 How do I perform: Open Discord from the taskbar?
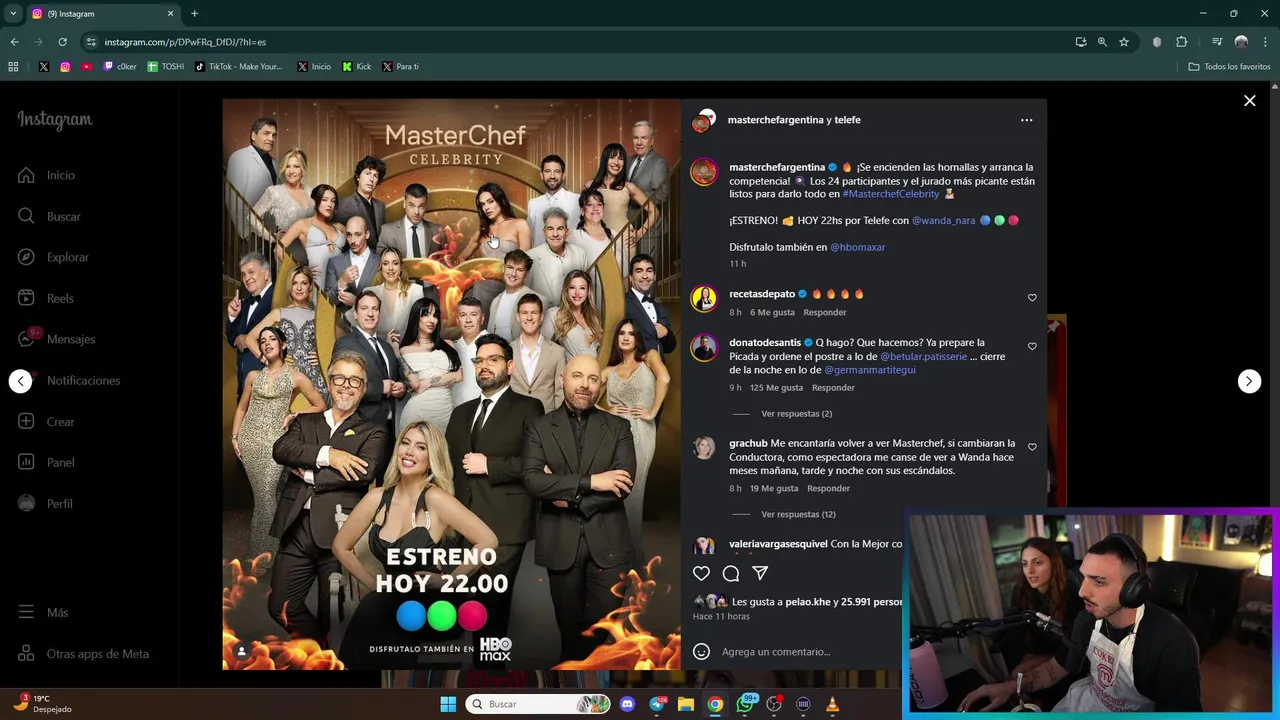tap(627, 704)
